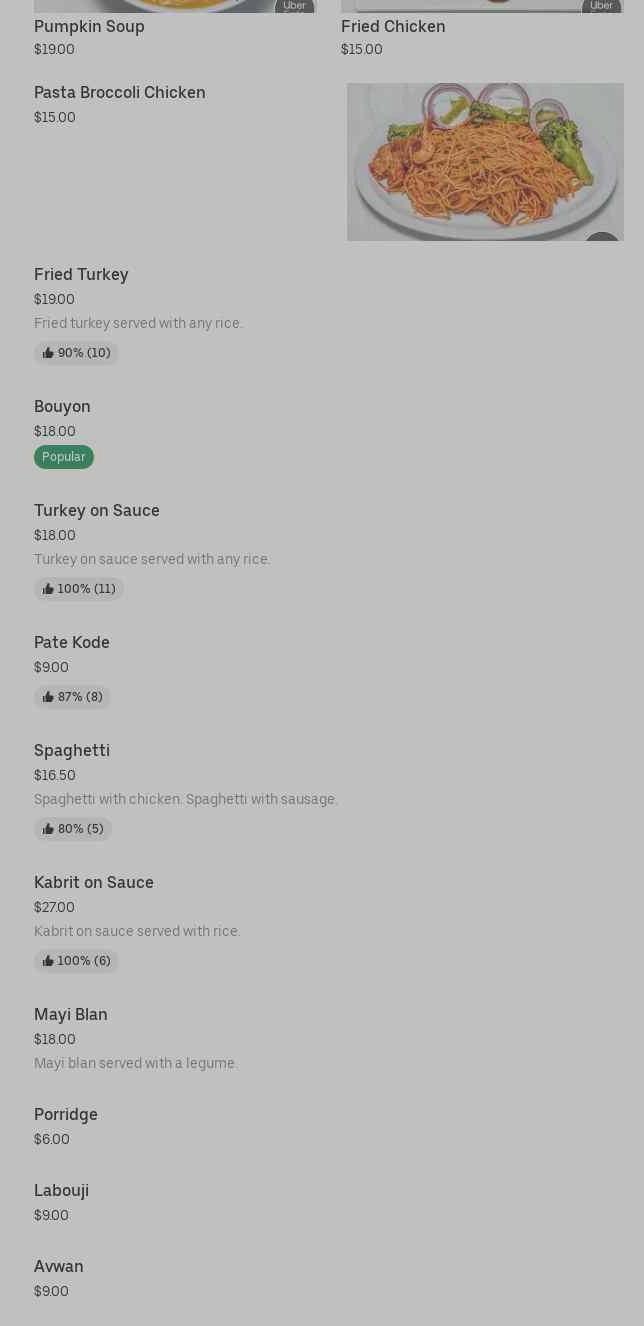Open the Pasta Broccoli Chicken dish photo

pos(485,162)
